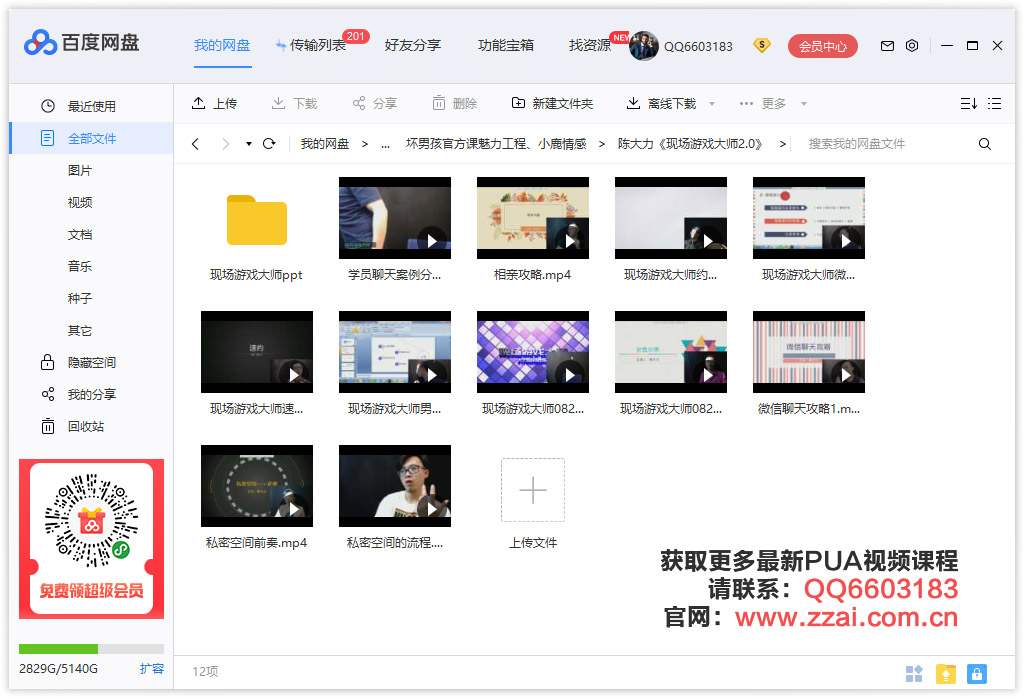
Task: Select 音乐 category in sidebar
Action: click(x=80, y=266)
